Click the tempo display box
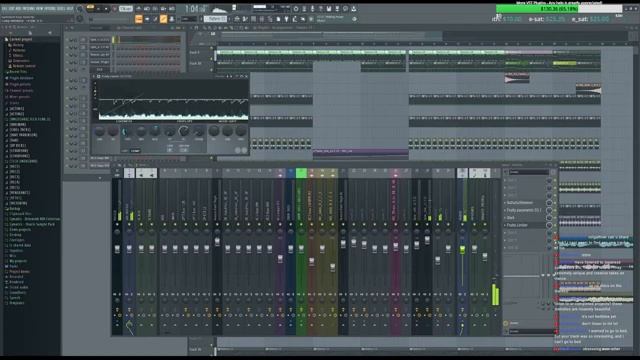This screenshot has height=360, width=640. pos(126,9)
